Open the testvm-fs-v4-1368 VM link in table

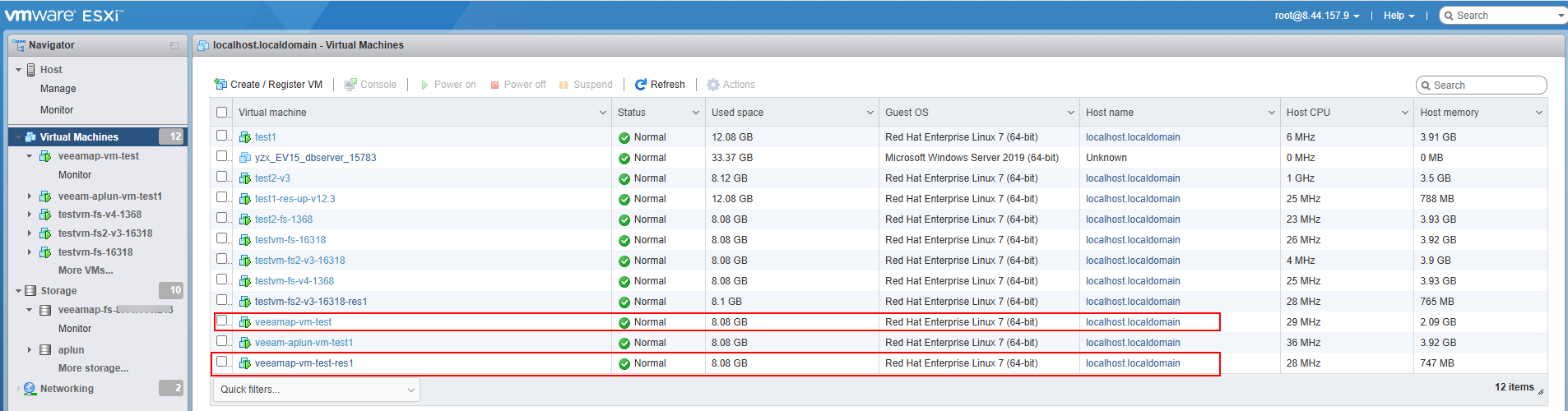pyautogui.click(x=295, y=281)
